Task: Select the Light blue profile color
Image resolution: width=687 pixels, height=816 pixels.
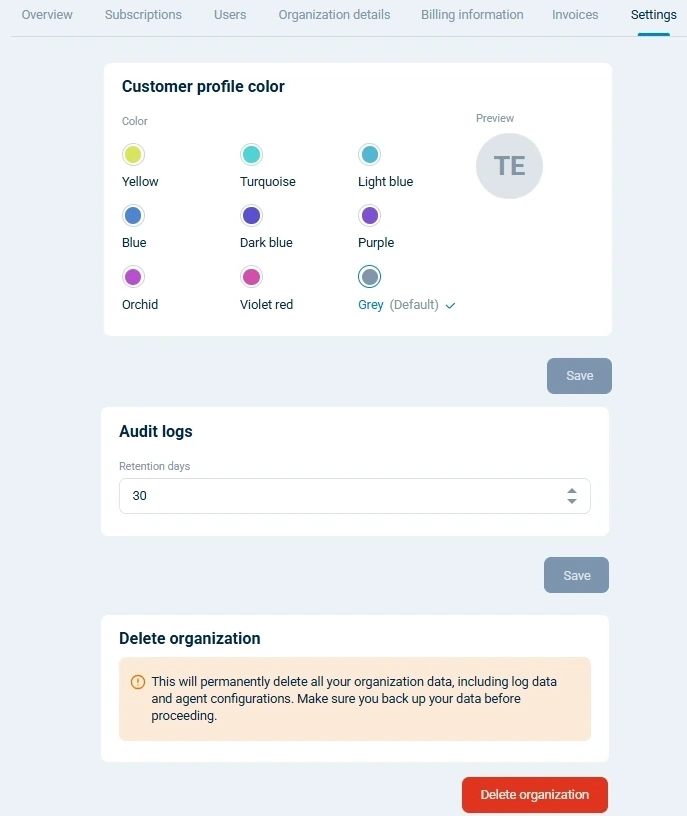Action: (x=369, y=154)
